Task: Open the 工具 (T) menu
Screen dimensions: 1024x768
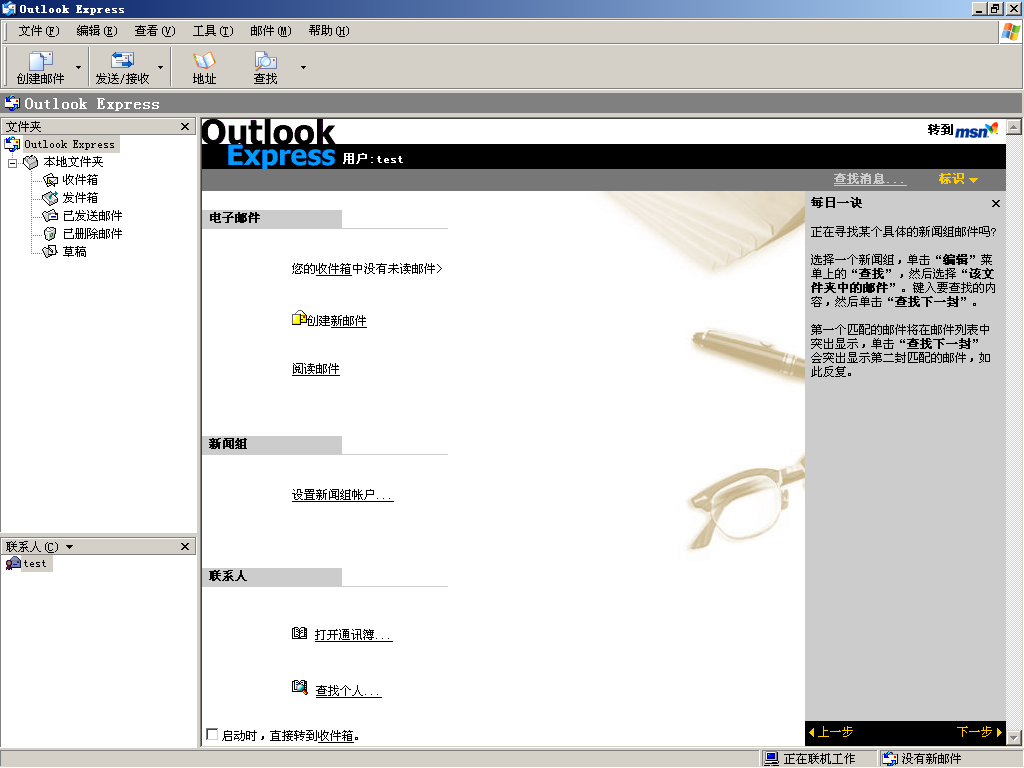Action: (213, 31)
